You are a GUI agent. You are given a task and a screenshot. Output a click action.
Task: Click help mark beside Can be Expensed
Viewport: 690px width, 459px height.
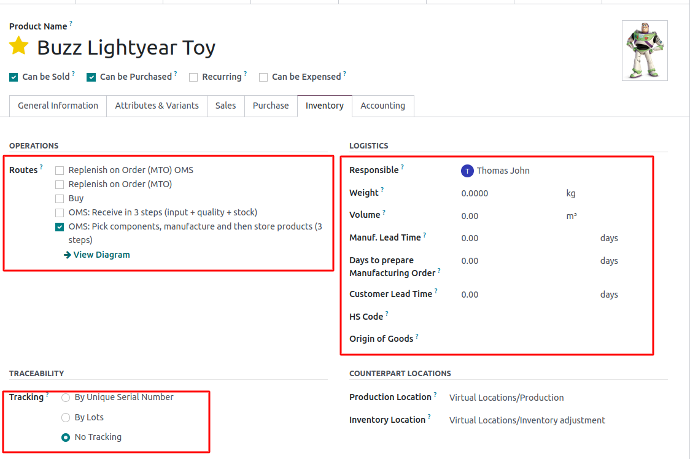point(345,74)
